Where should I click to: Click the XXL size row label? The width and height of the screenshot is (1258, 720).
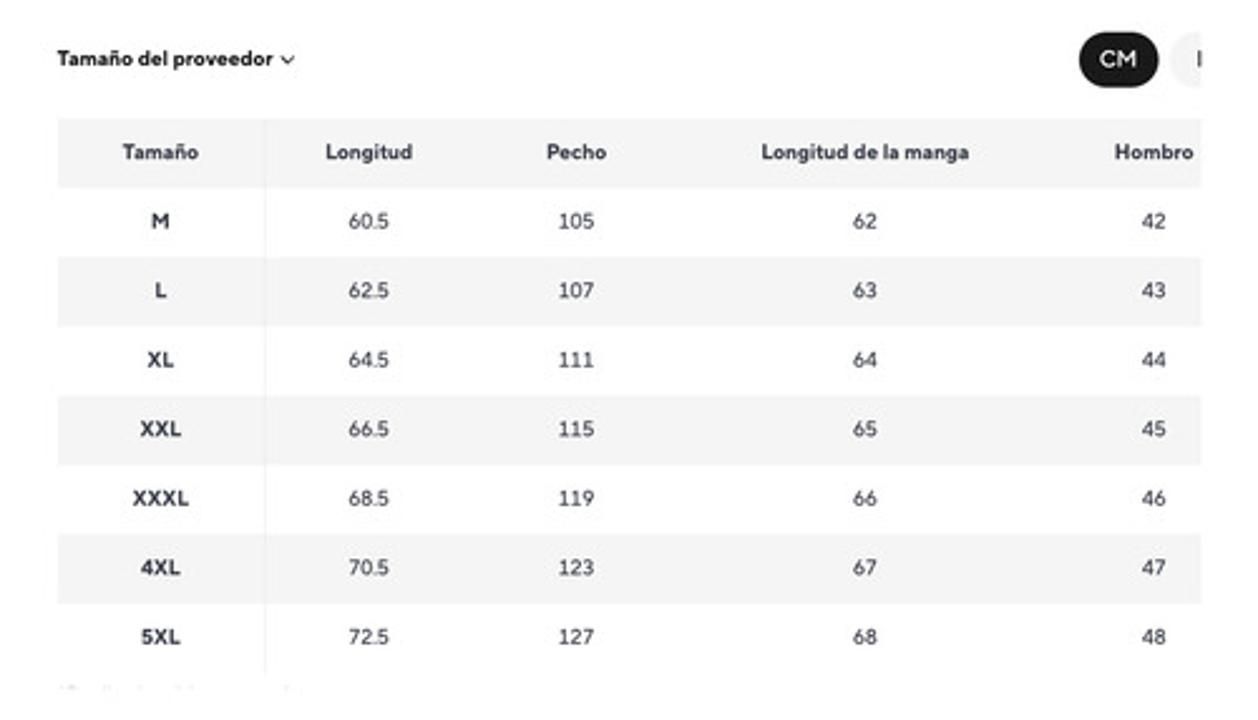pos(160,429)
